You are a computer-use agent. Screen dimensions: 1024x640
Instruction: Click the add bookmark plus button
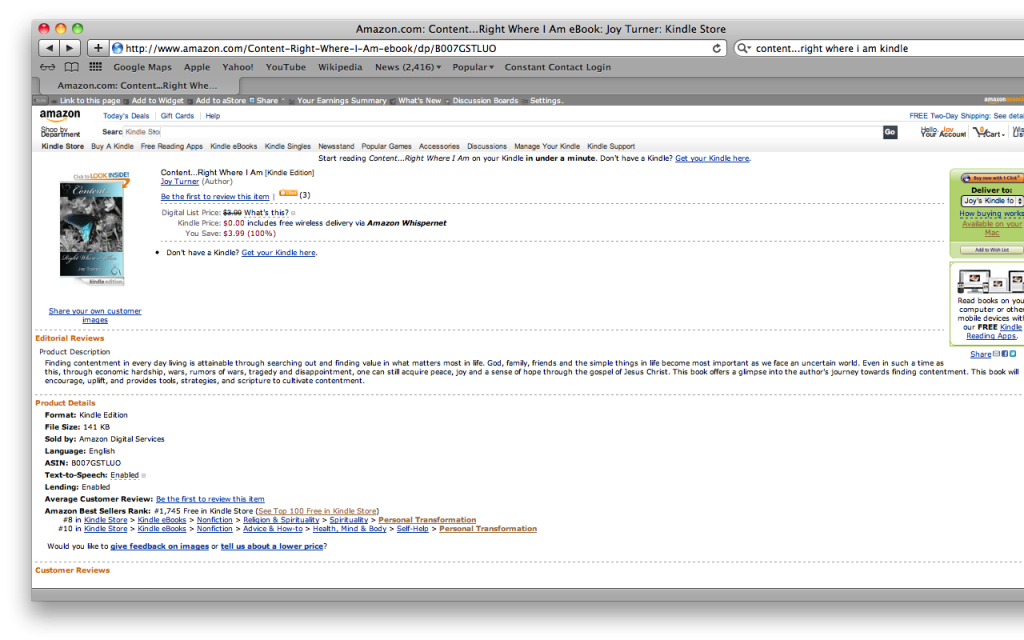(x=97, y=48)
